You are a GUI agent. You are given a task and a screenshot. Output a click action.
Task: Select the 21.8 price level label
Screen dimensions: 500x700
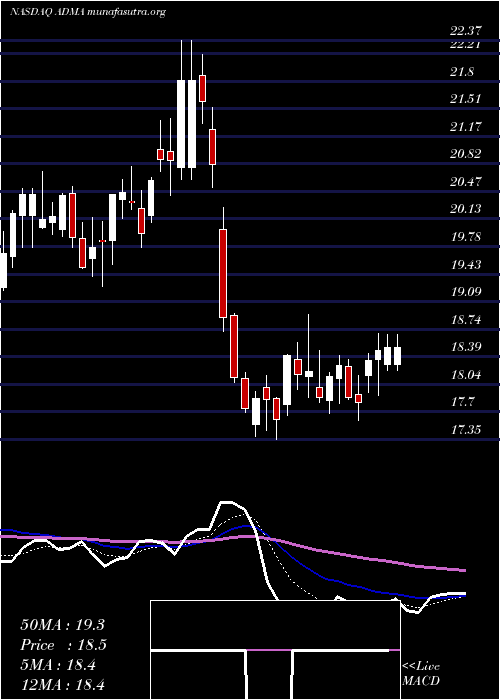click(x=462, y=71)
